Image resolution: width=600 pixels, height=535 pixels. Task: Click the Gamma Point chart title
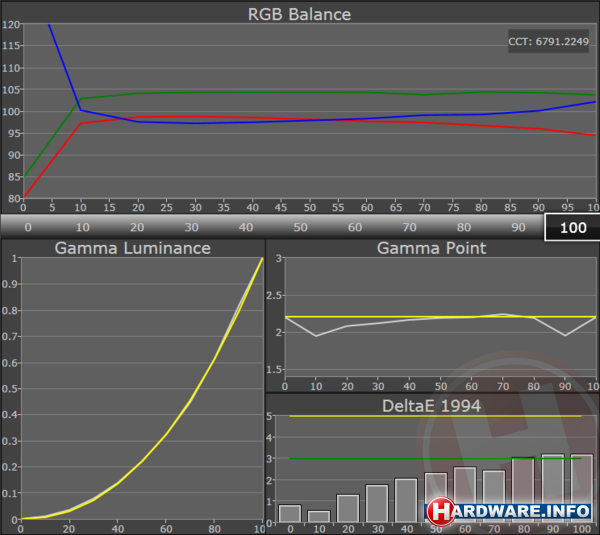coord(431,248)
